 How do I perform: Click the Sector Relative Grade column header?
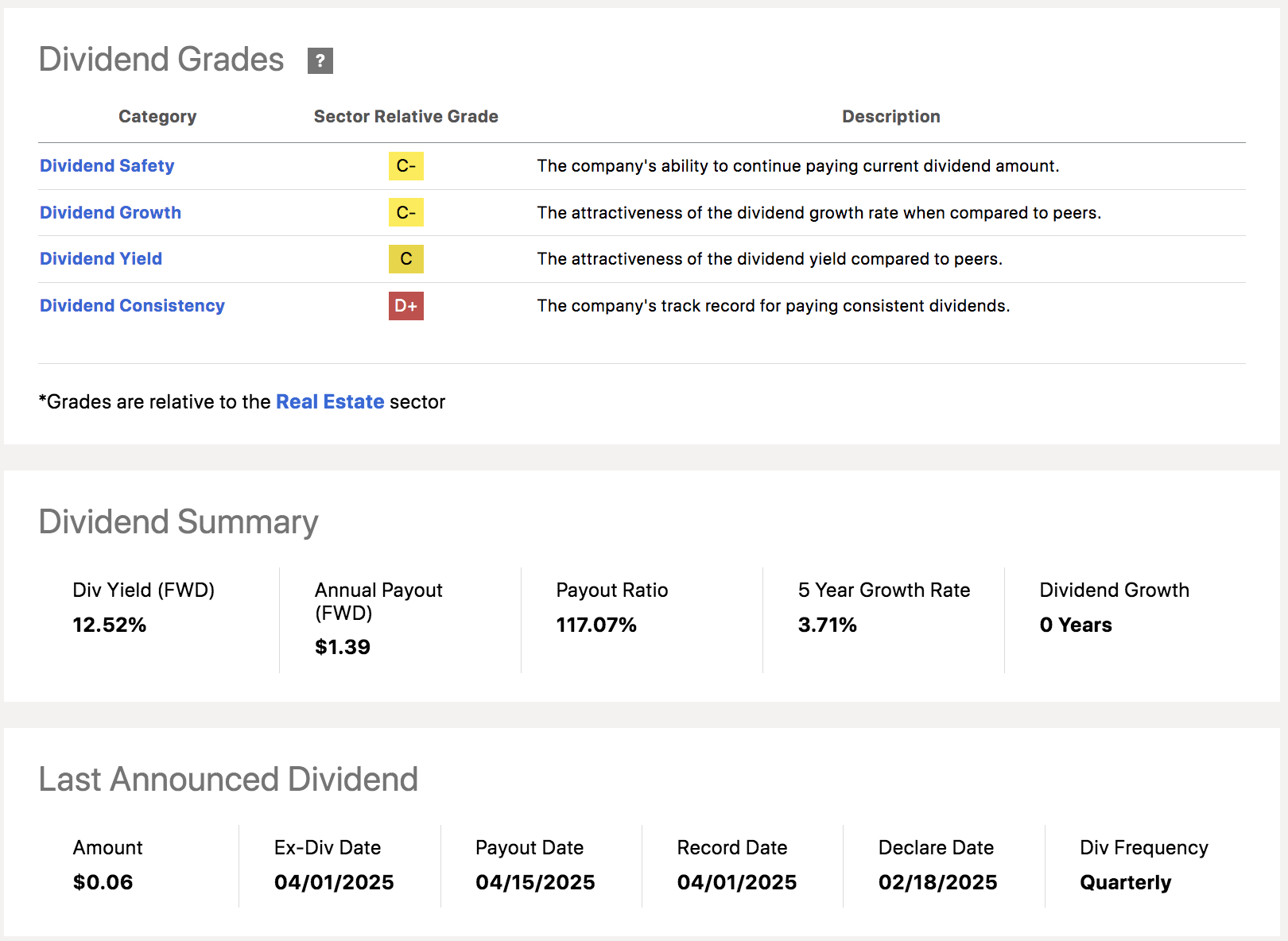[x=405, y=117]
